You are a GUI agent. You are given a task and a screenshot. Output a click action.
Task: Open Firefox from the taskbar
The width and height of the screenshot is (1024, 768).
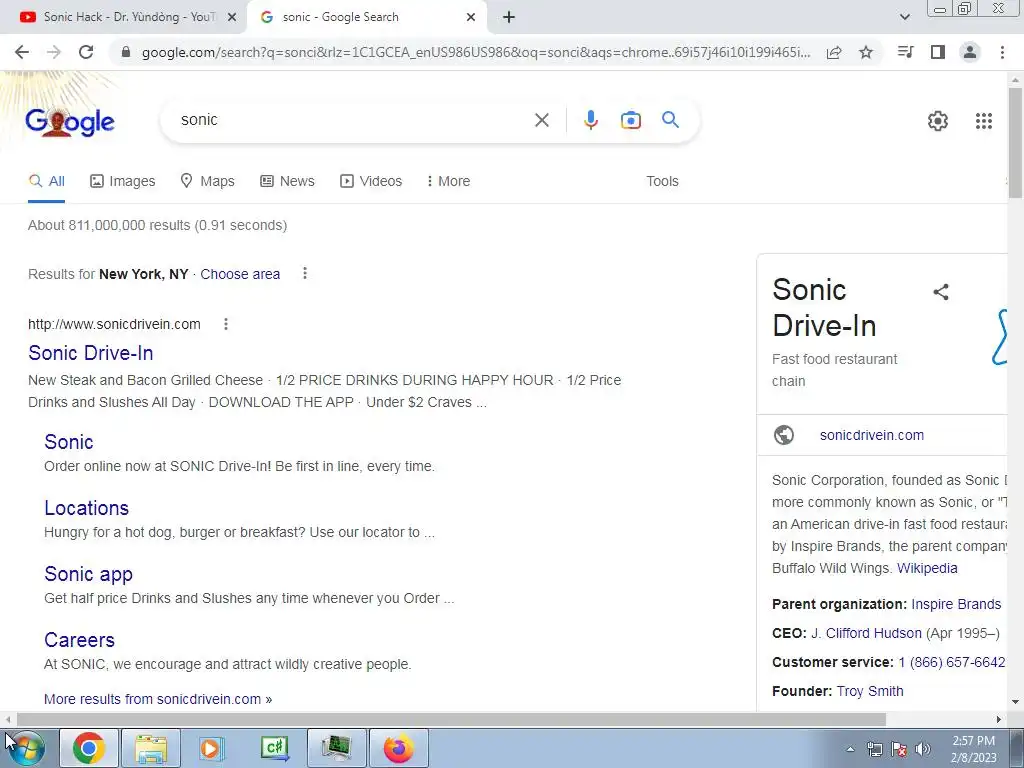[x=399, y=748]
